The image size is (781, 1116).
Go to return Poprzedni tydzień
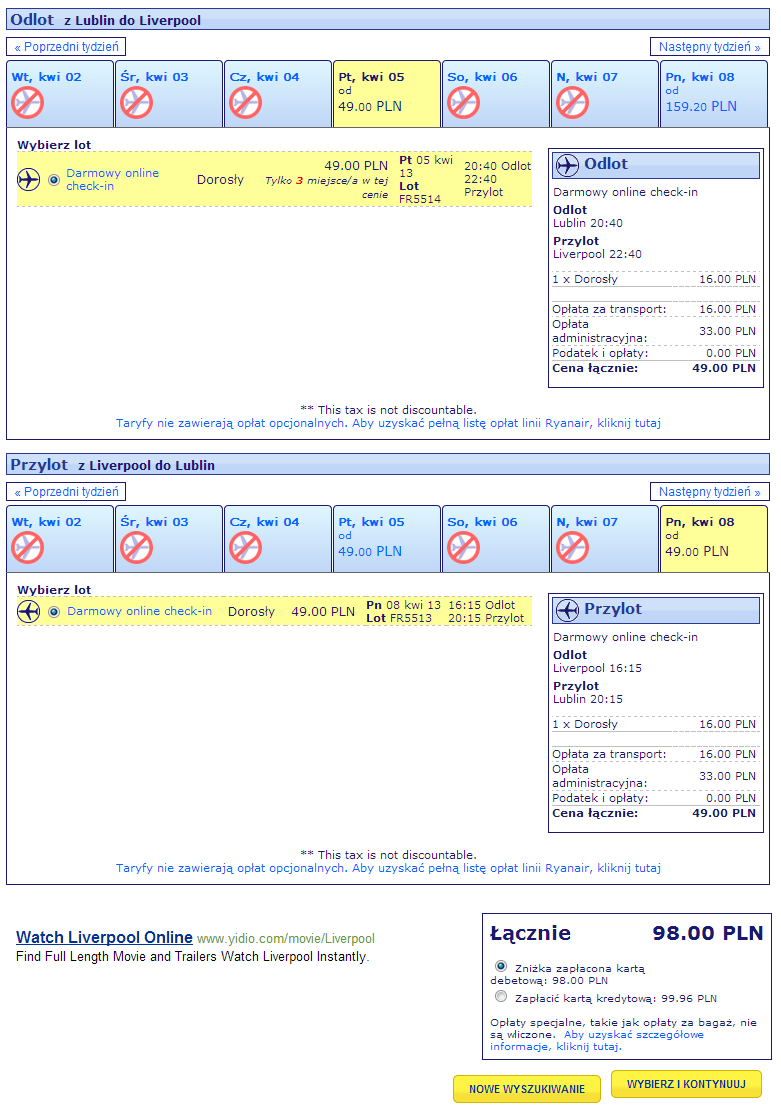[x=66, y=492]
